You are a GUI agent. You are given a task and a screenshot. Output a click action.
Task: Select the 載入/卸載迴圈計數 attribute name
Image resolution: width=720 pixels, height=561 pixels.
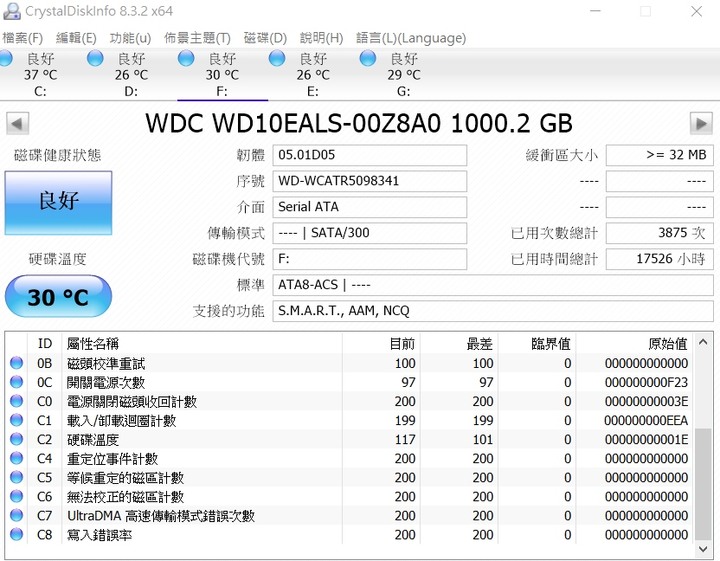pyautogui.click(x=122, y=421)
